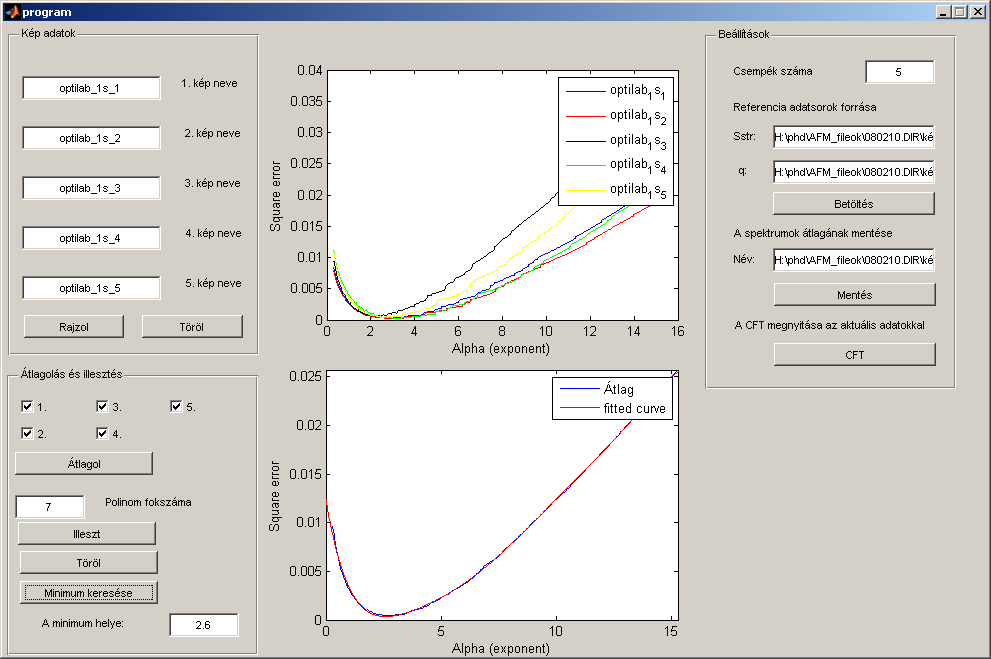Click the Mentés button
Screen dimensions: 991x659
(x=854, y=294)
